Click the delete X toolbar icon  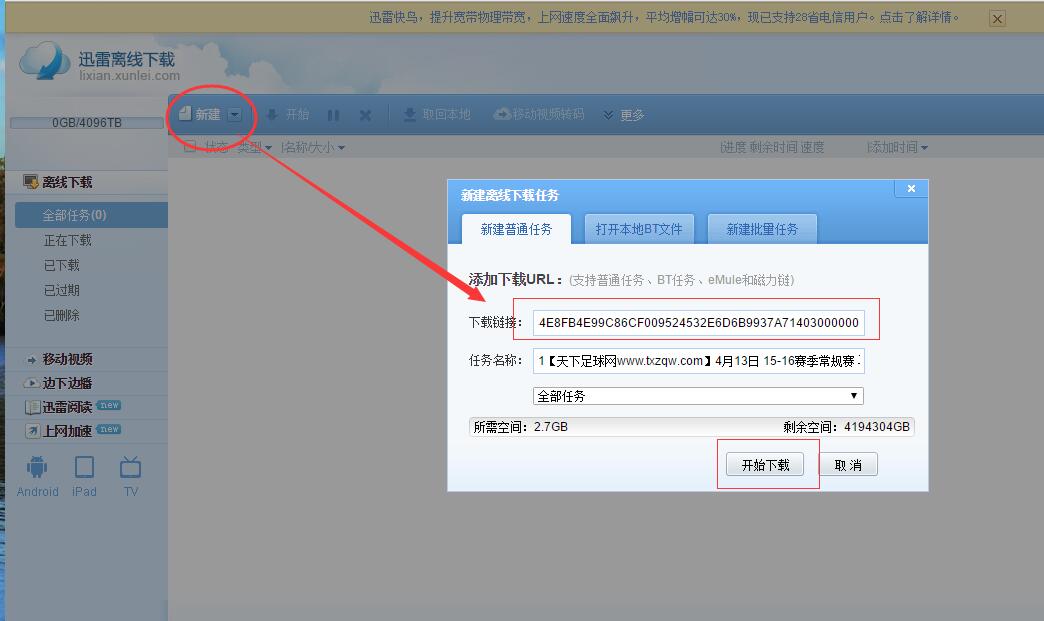tap(365, 115)
